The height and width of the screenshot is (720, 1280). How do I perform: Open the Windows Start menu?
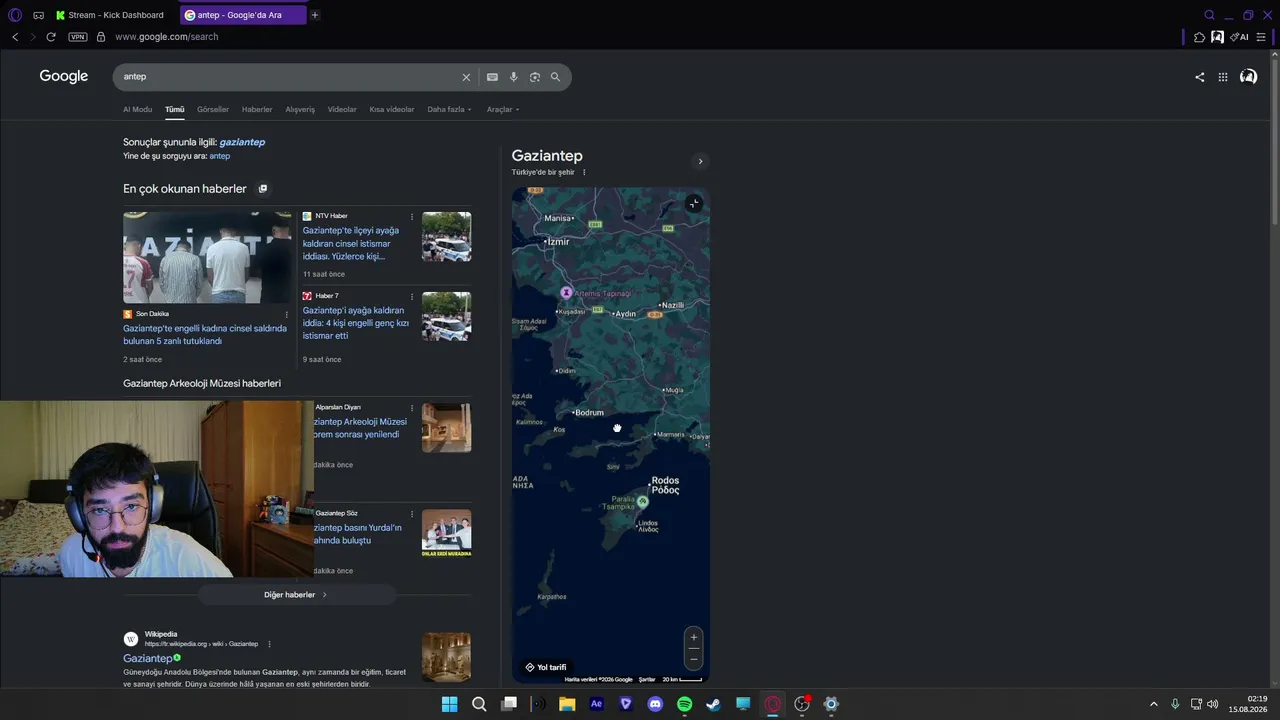pyautogui.click(x=449, y=704)
